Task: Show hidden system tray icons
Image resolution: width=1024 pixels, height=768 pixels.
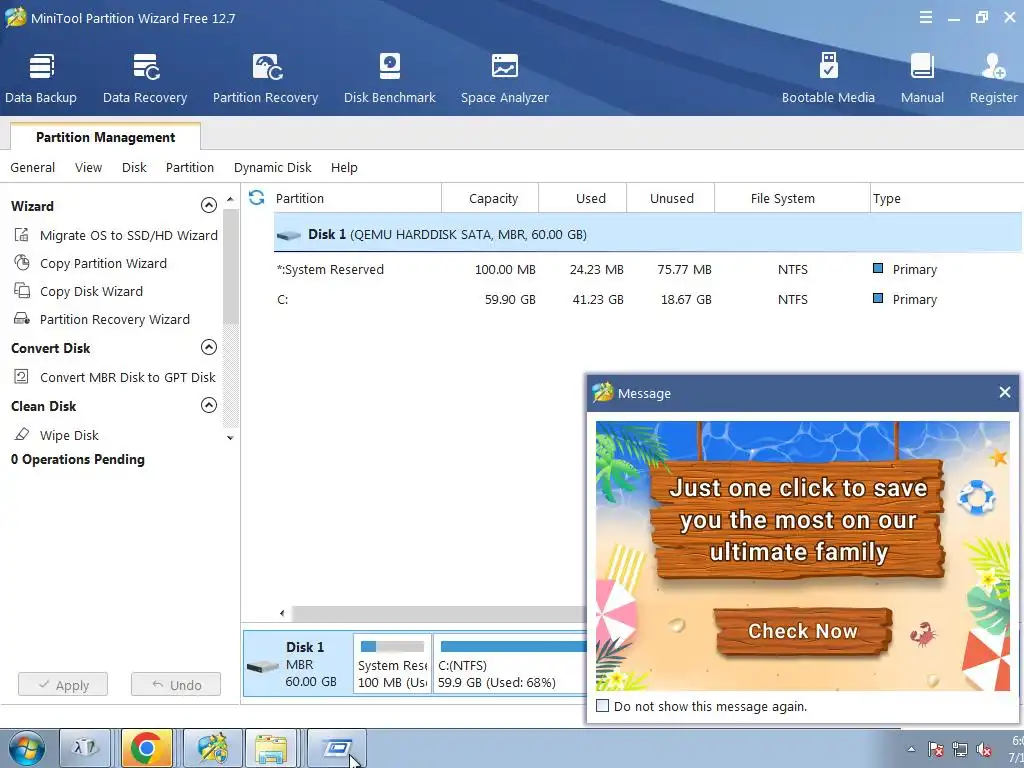Action: [912, 749]
